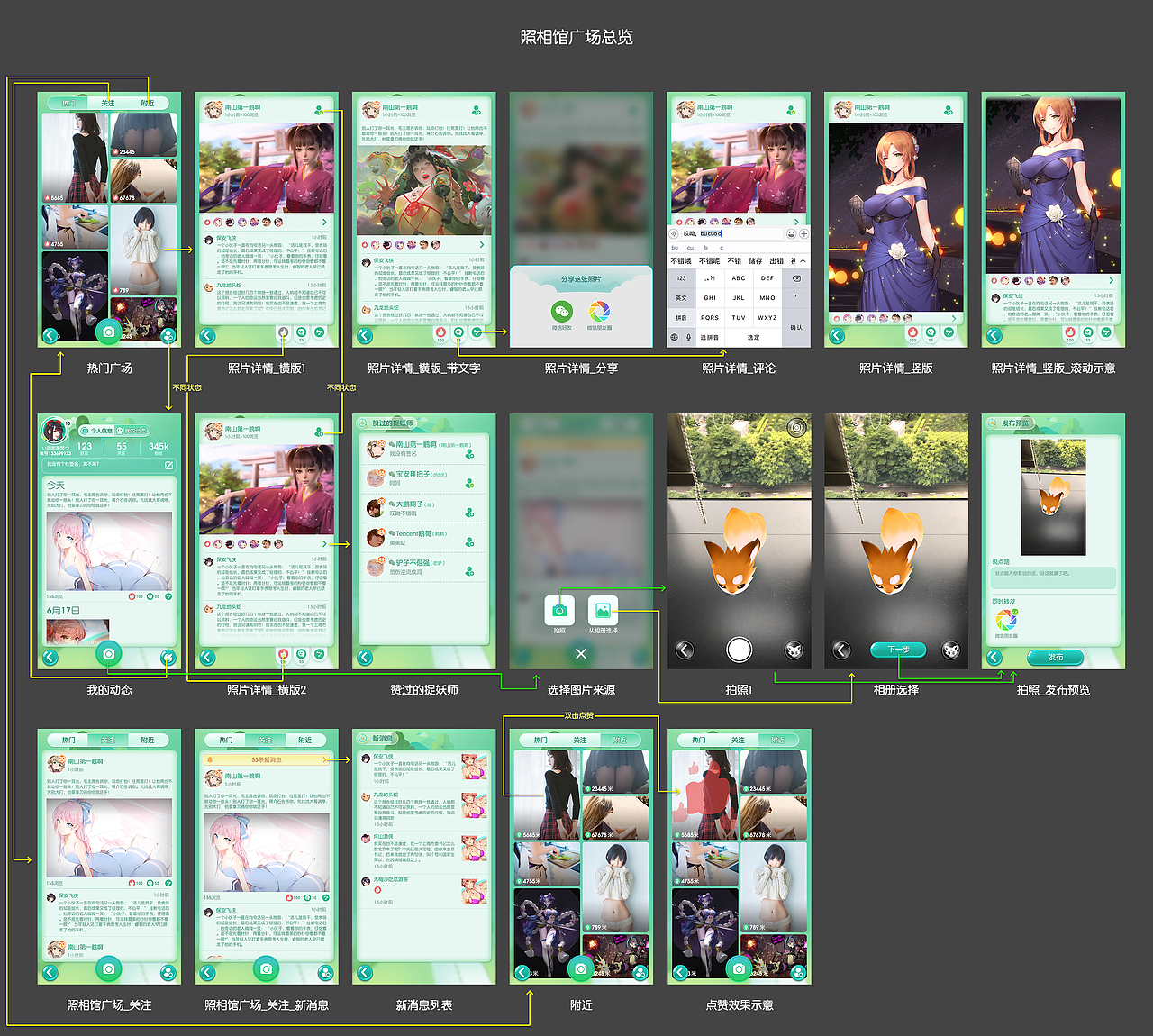Tap 确认 key on keyboard
The height and width of the screenshot is (1036, 1153).
pos(796,327)
